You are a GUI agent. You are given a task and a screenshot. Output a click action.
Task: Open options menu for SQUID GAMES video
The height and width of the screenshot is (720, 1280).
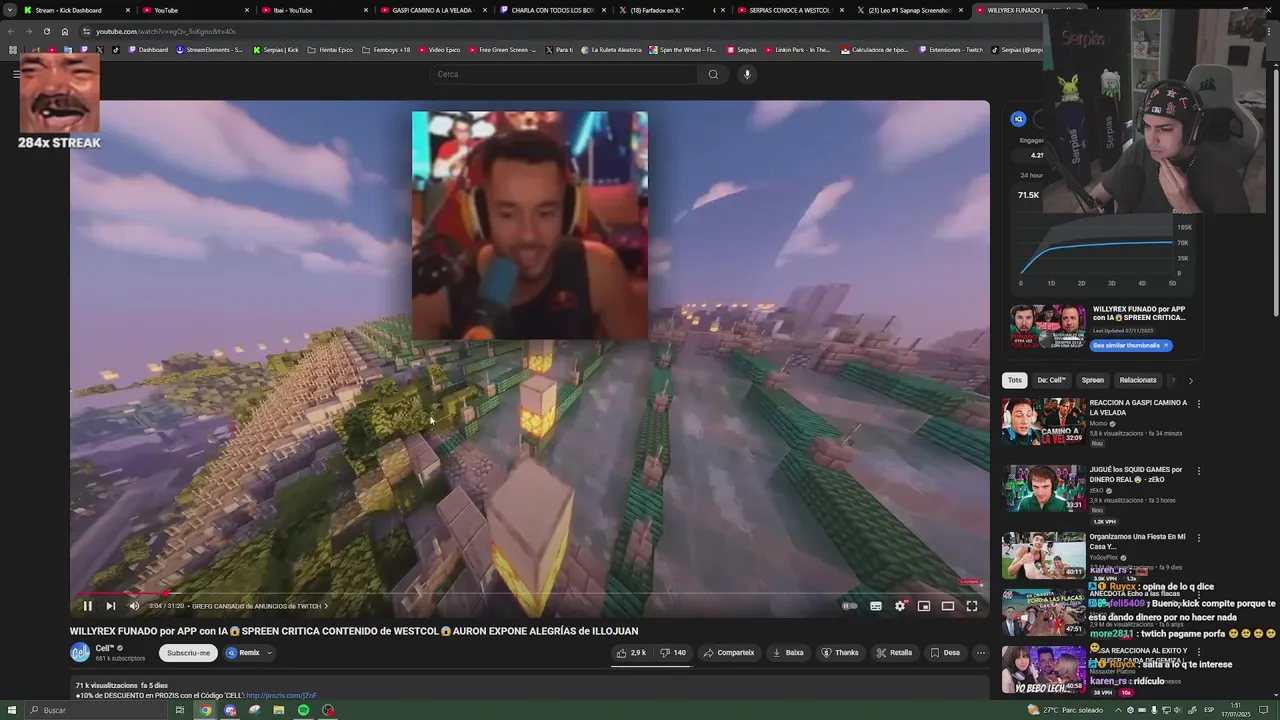pyautogui.click(x=1199, y=471)
